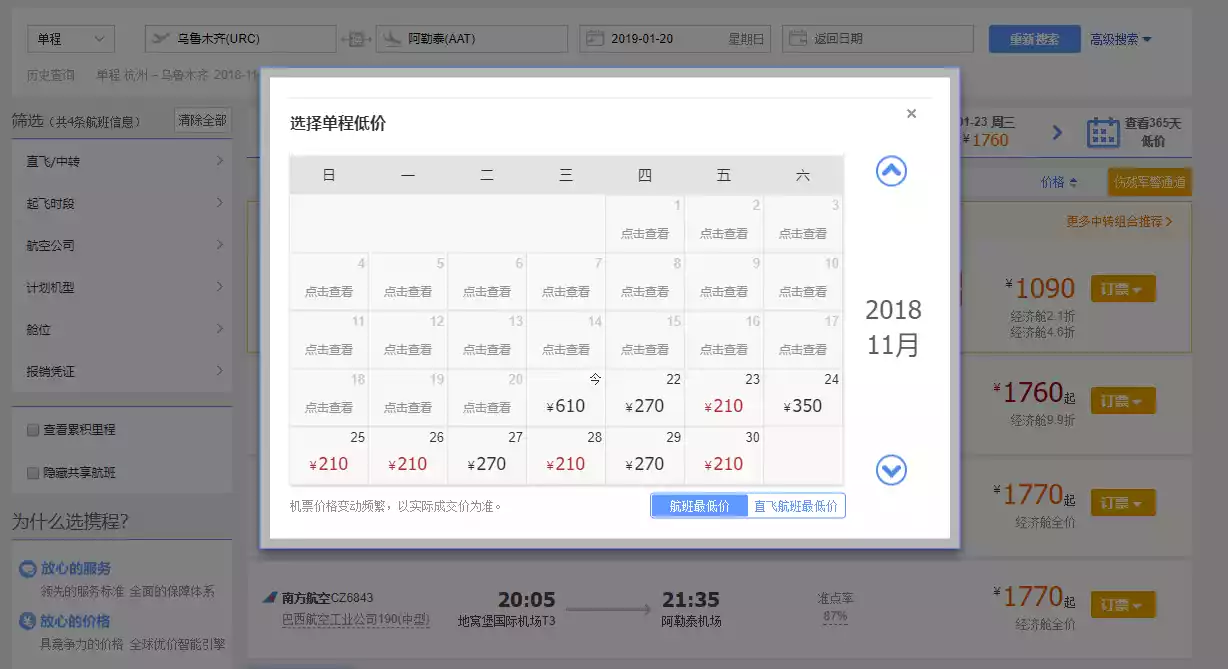Open the 高级搜索 dropdown

click(x=1120, y=39)
